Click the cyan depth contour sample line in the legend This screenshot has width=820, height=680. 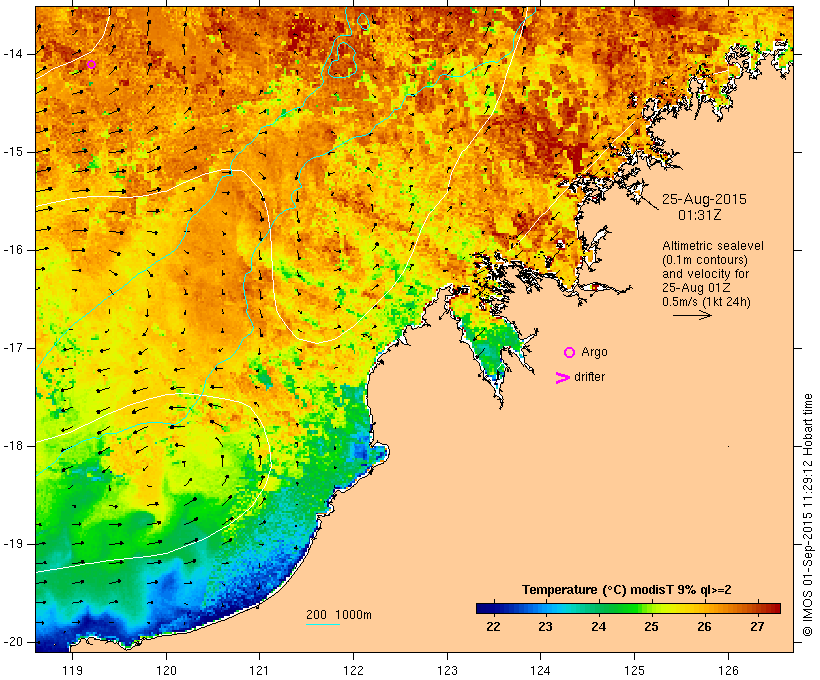[x=323, y=624]
